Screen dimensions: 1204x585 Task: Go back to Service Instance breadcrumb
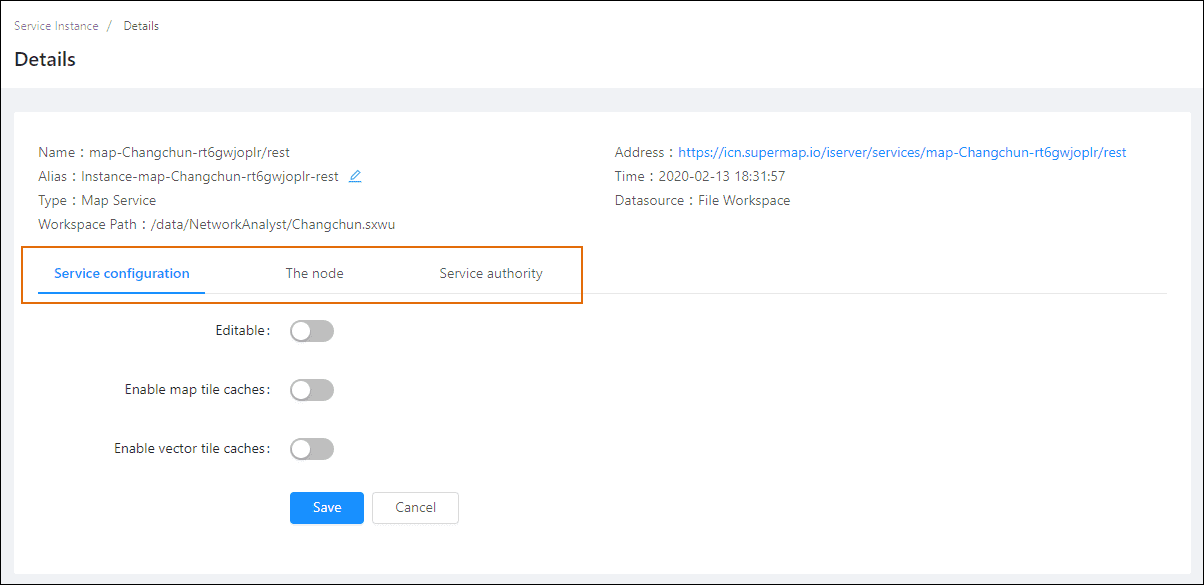(56, 26)
